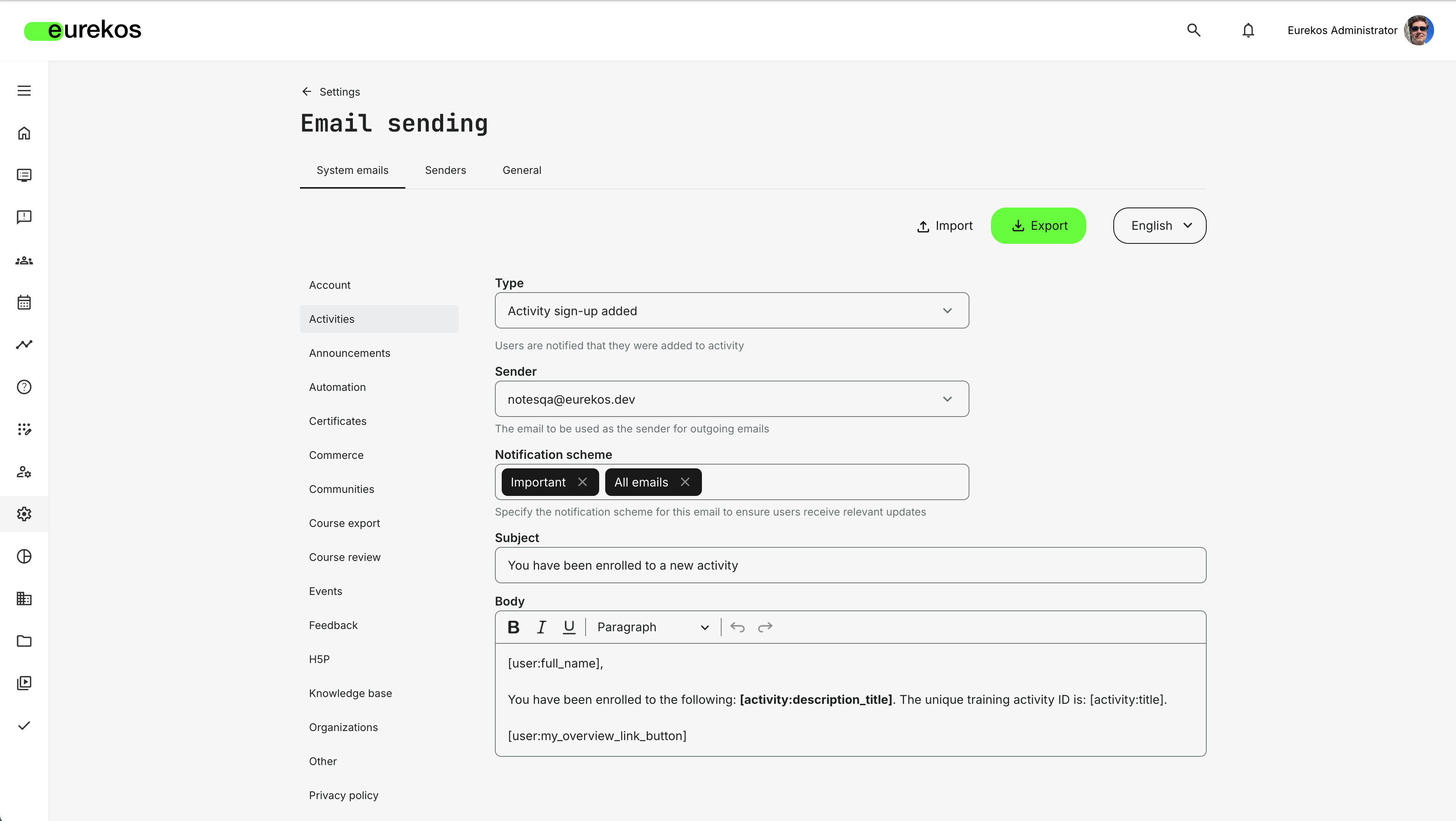Open the search magnifier icon
The image size is (1456, 821).
click(1193, 30)
